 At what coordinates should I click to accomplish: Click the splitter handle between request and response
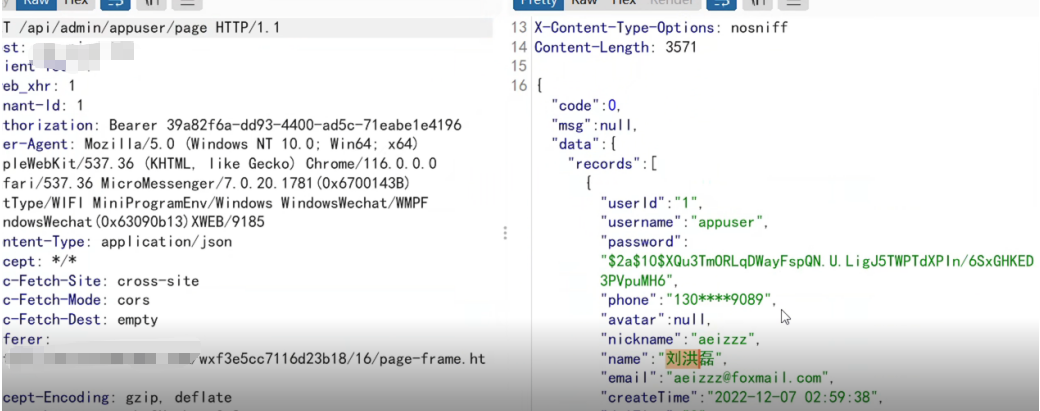tap(505, 233)
